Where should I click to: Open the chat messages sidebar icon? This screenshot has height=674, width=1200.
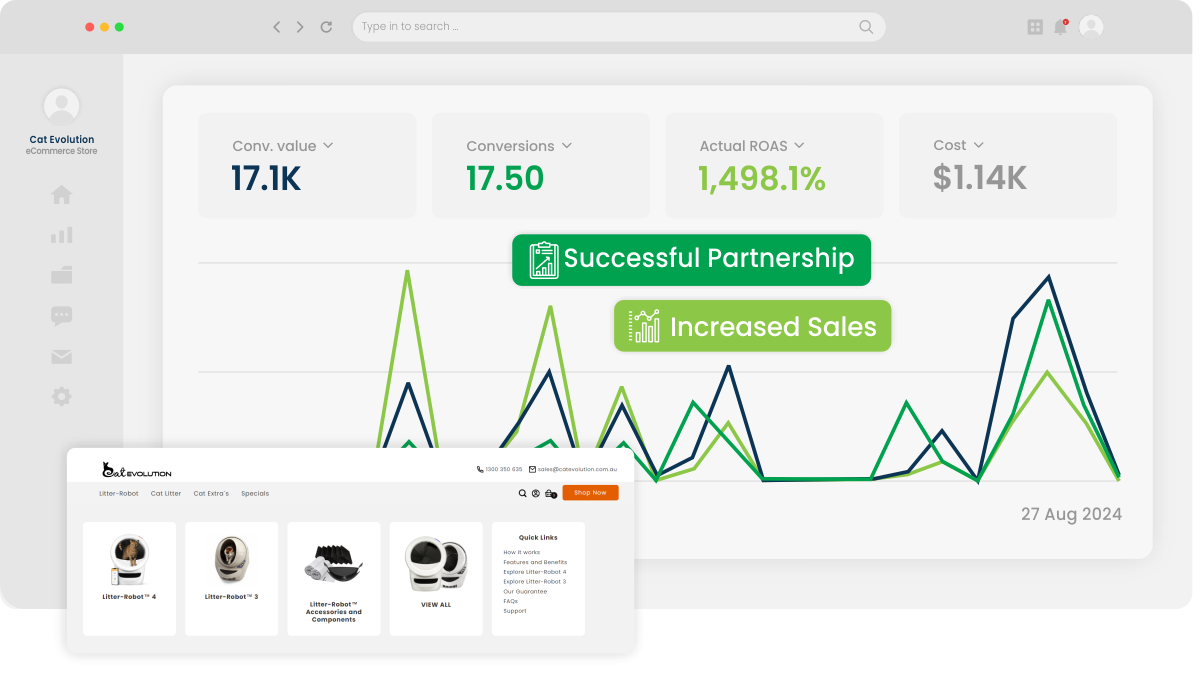point(62,316)
